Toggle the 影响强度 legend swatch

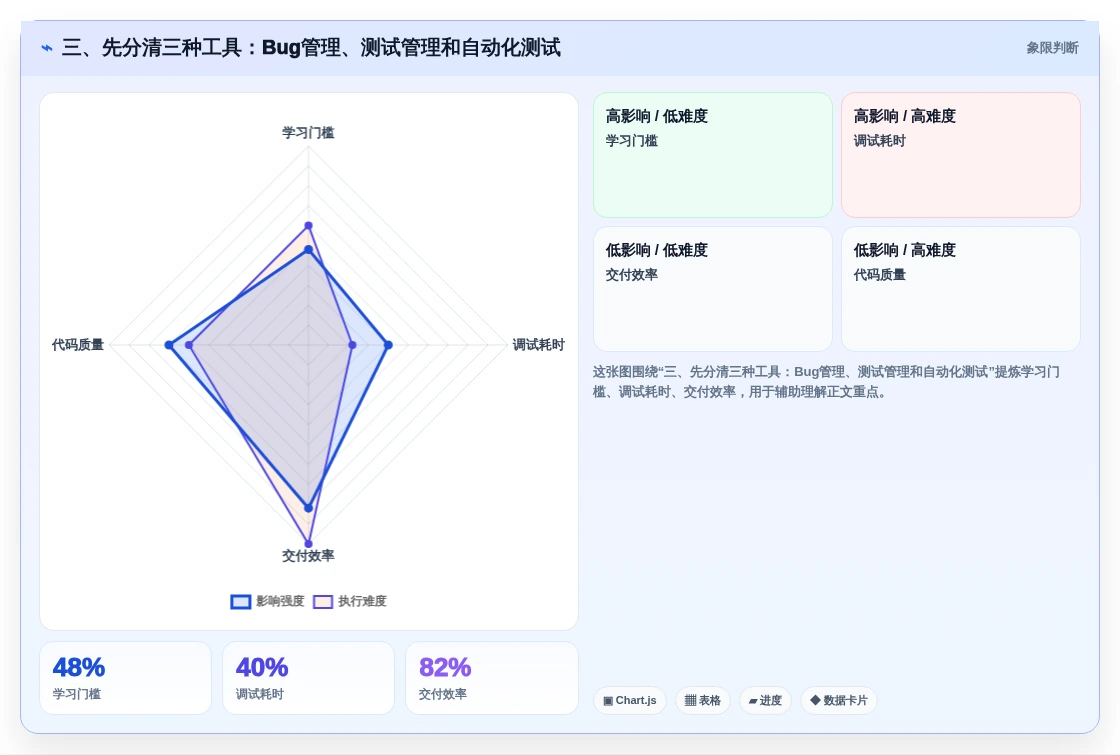coord(241,601)
